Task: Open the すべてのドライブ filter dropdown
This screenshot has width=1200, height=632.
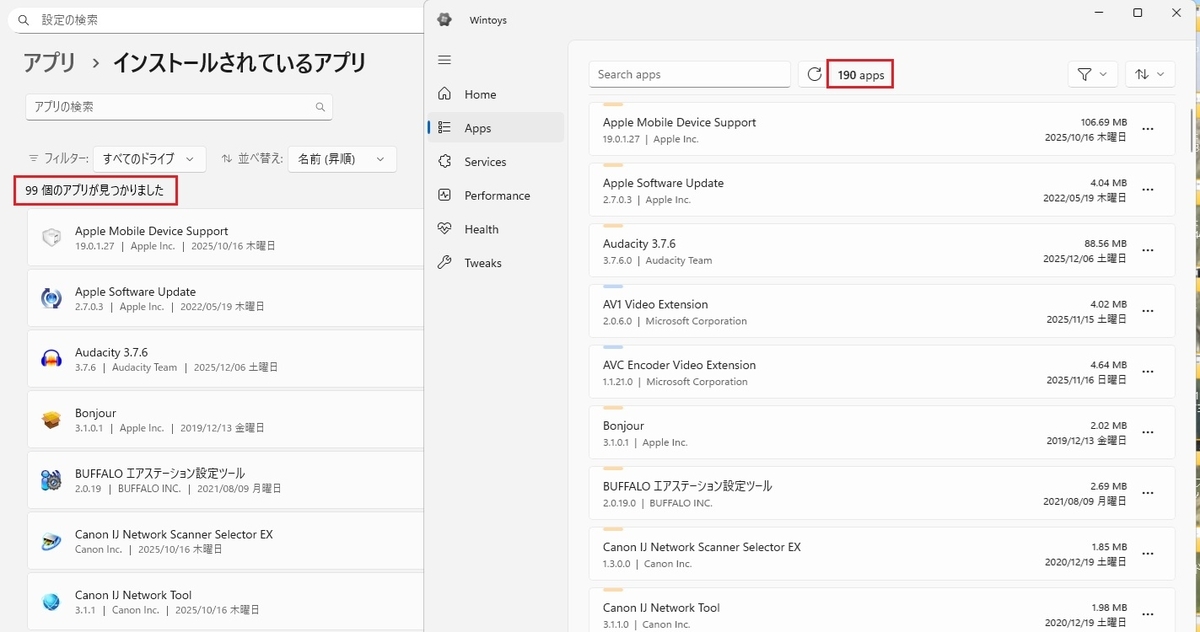Action: (149, 159)
